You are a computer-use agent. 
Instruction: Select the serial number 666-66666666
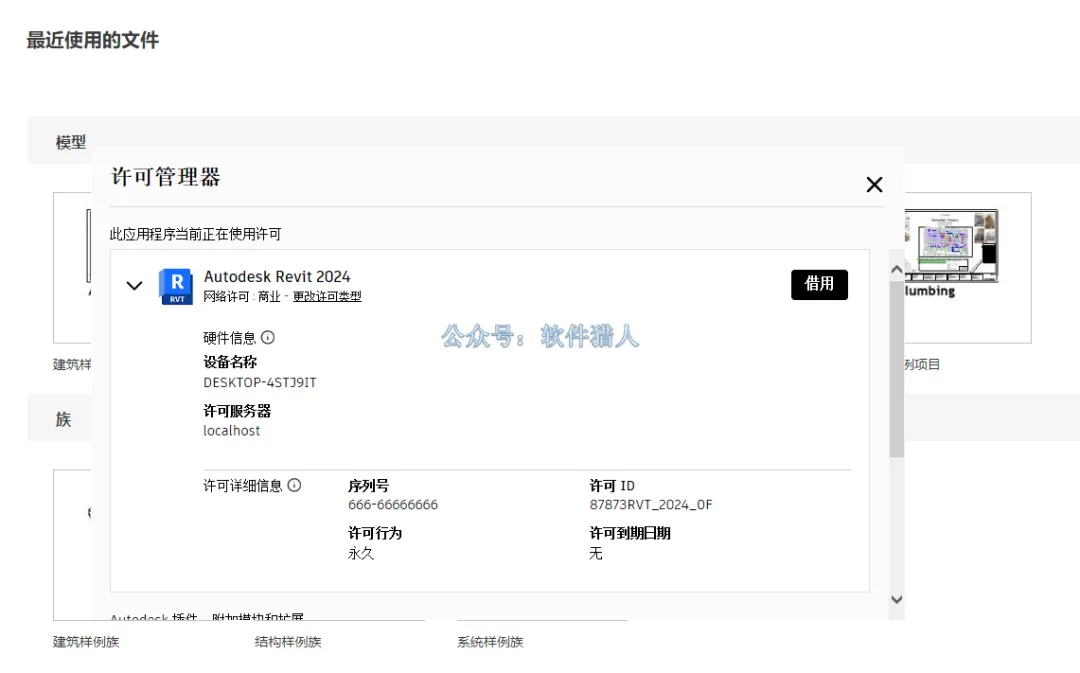pos(393,505)
